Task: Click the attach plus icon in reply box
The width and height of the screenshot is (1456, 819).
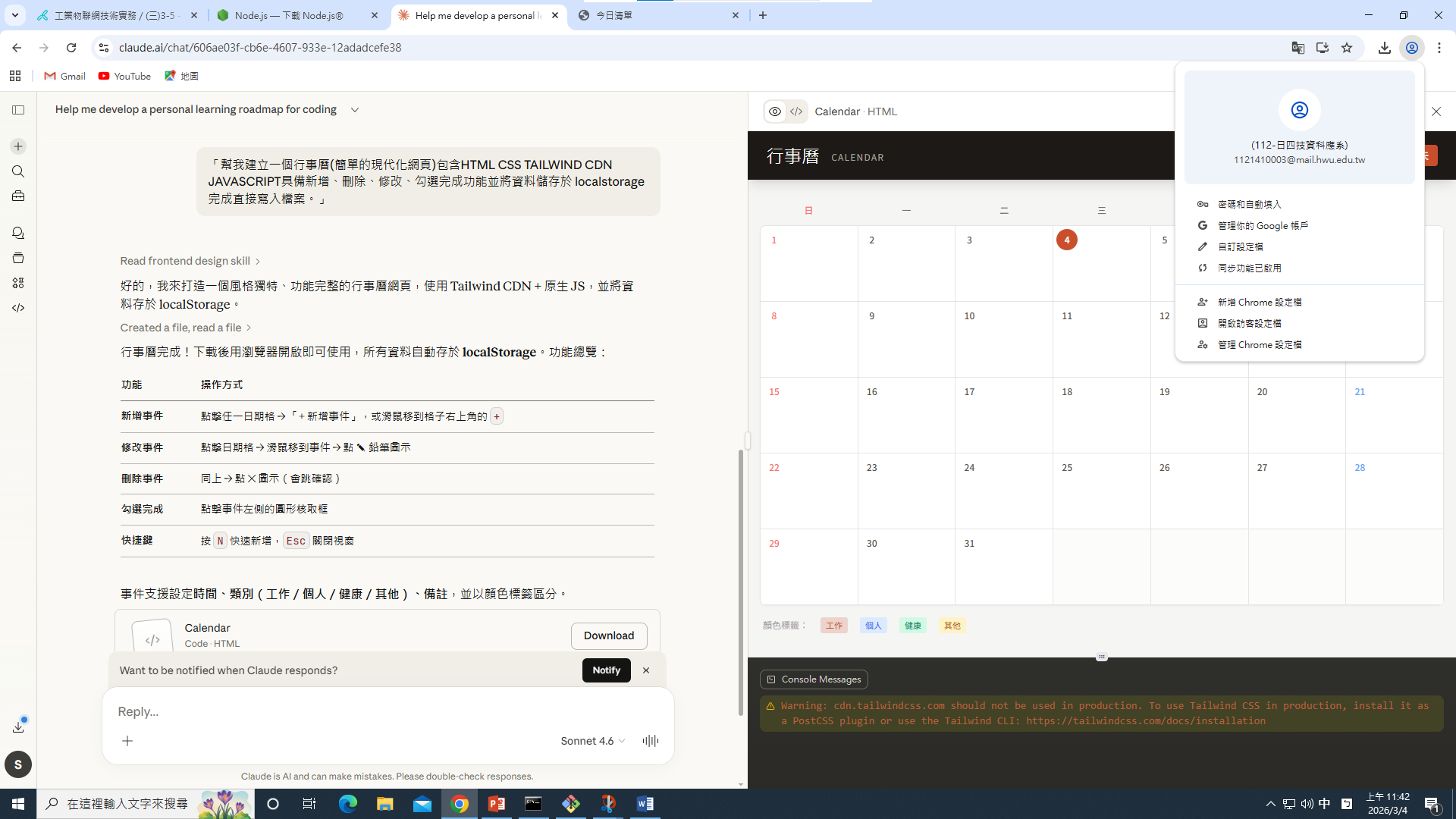Action: click(127, 741)
